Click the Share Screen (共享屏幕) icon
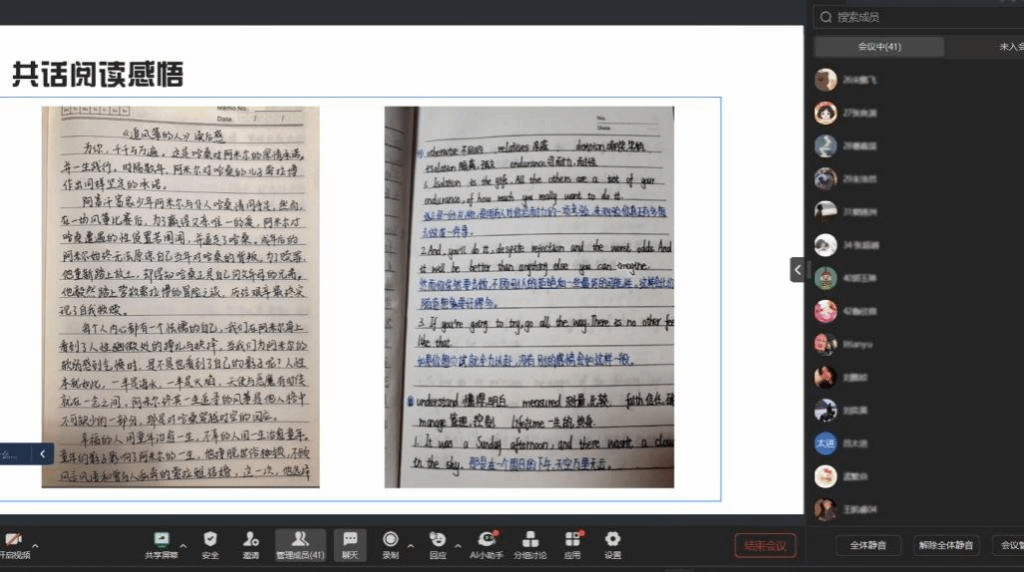Screen dimensions: 1024x572 pos(161,540)
